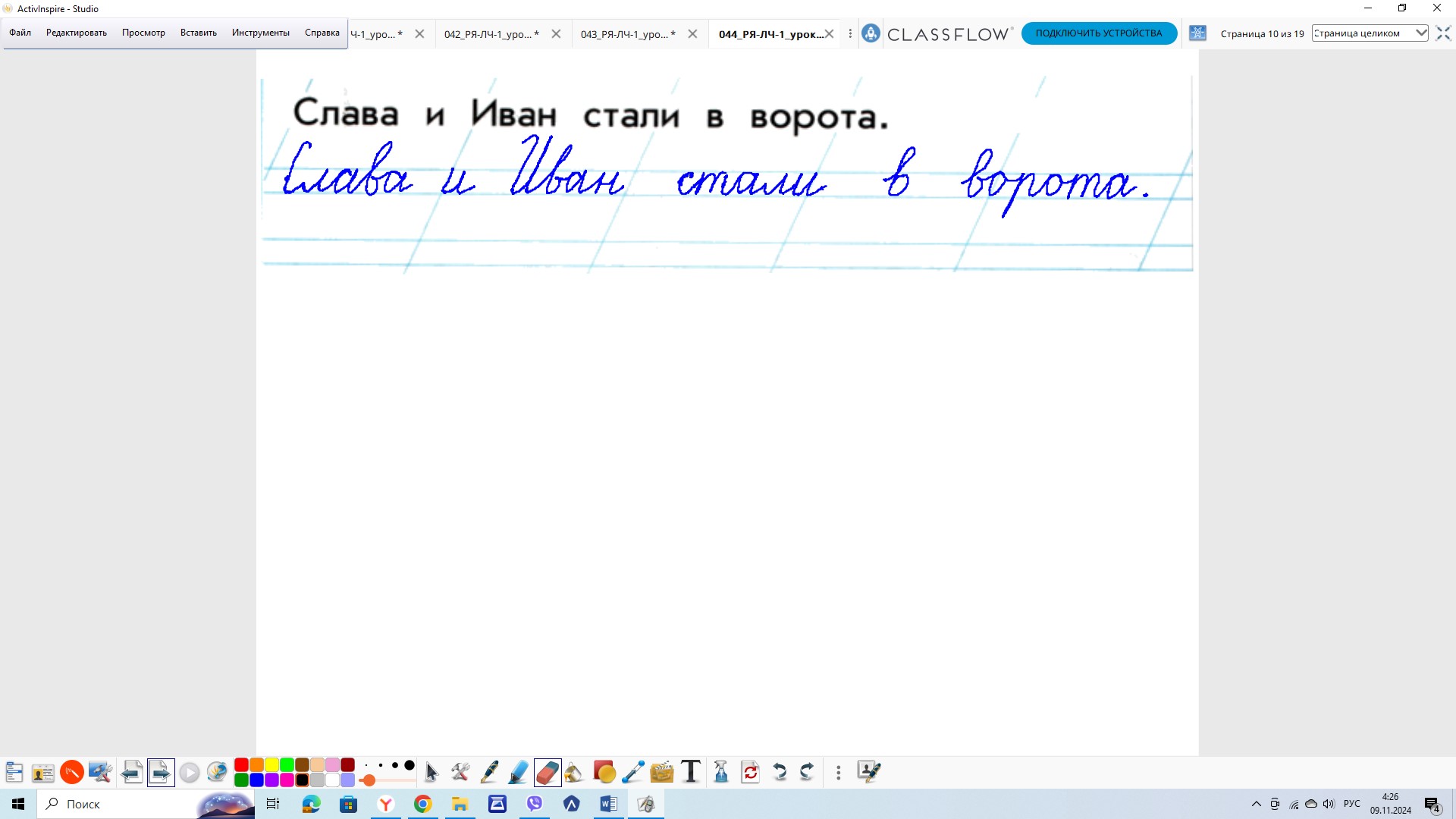
Task: Open the Tools wrench and hammer icon
Action: click(x=460, y=773)
